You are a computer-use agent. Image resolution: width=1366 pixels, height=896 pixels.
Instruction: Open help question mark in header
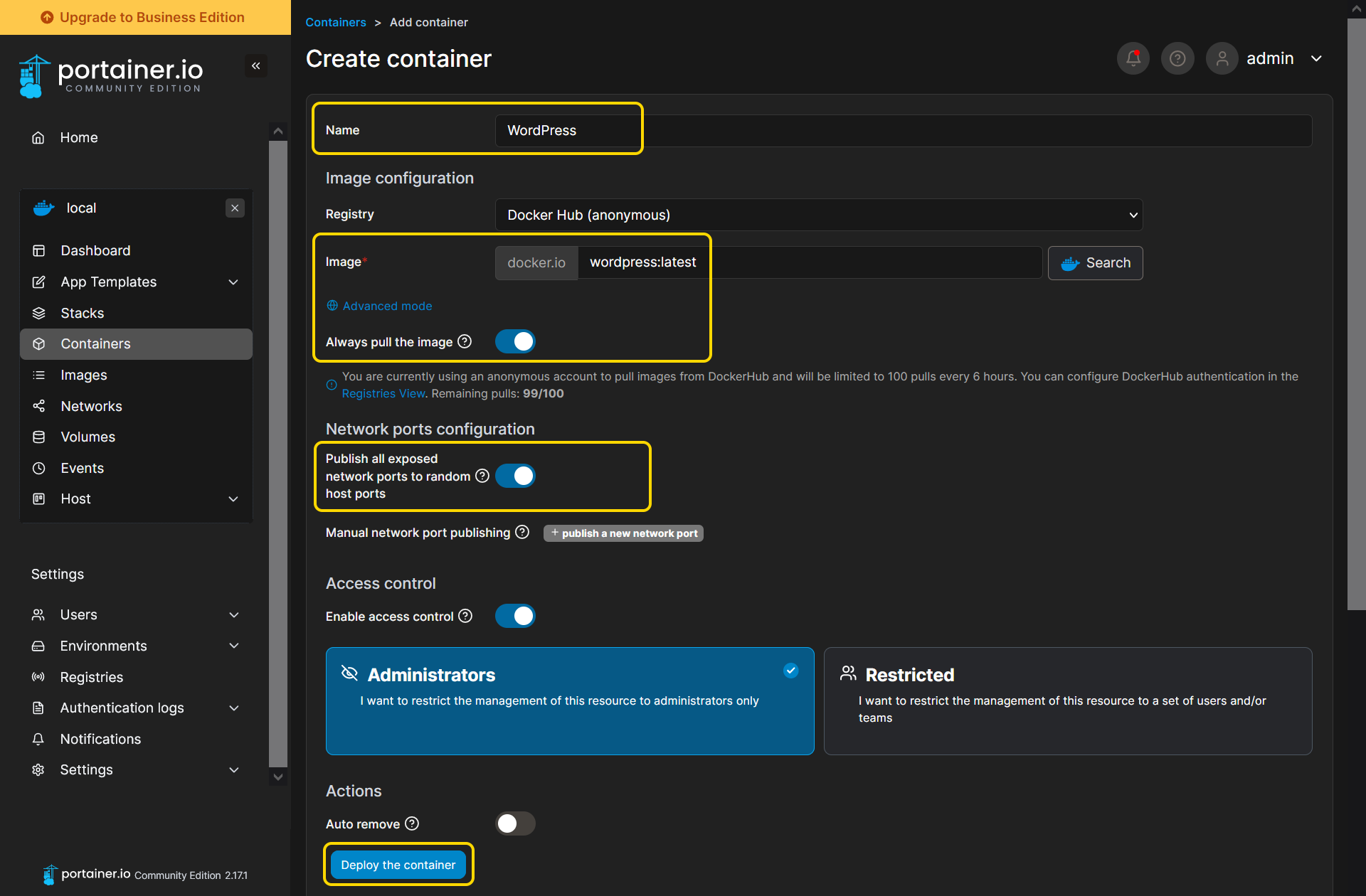coord(1177,58)
